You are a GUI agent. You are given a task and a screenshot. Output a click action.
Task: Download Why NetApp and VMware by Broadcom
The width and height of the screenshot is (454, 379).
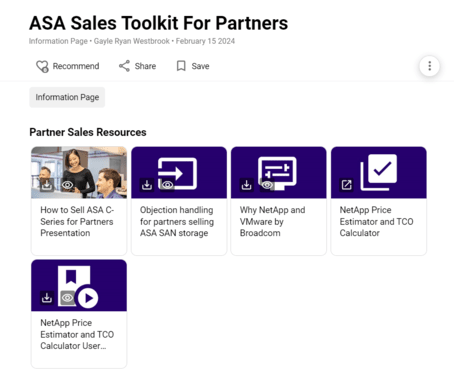(x=246, y=185)
